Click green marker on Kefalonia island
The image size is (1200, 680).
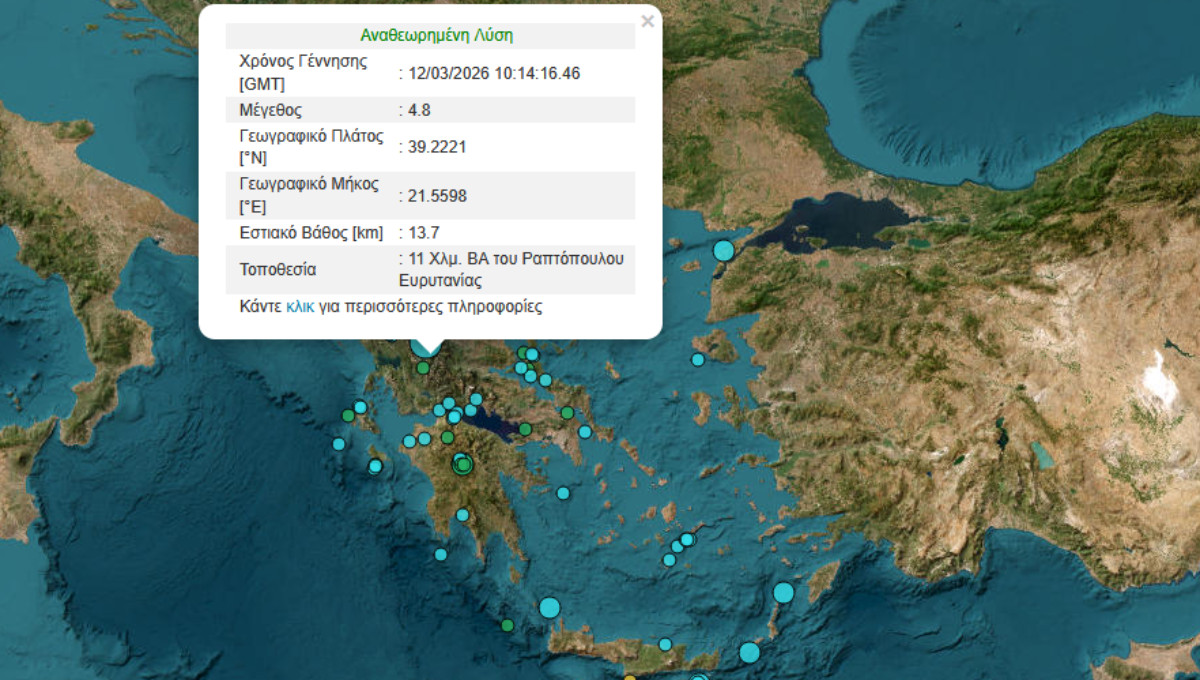click(x=348, y=415)
